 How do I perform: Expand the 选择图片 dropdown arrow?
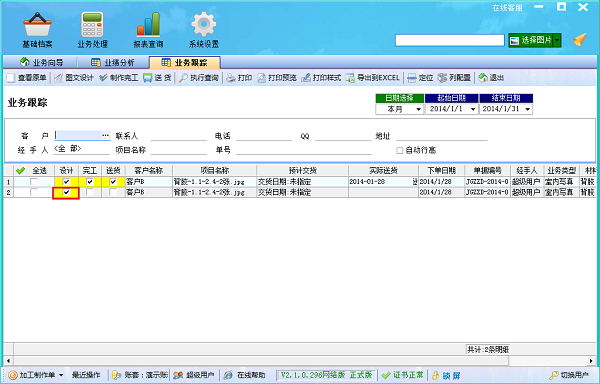(x=557, y=40)
